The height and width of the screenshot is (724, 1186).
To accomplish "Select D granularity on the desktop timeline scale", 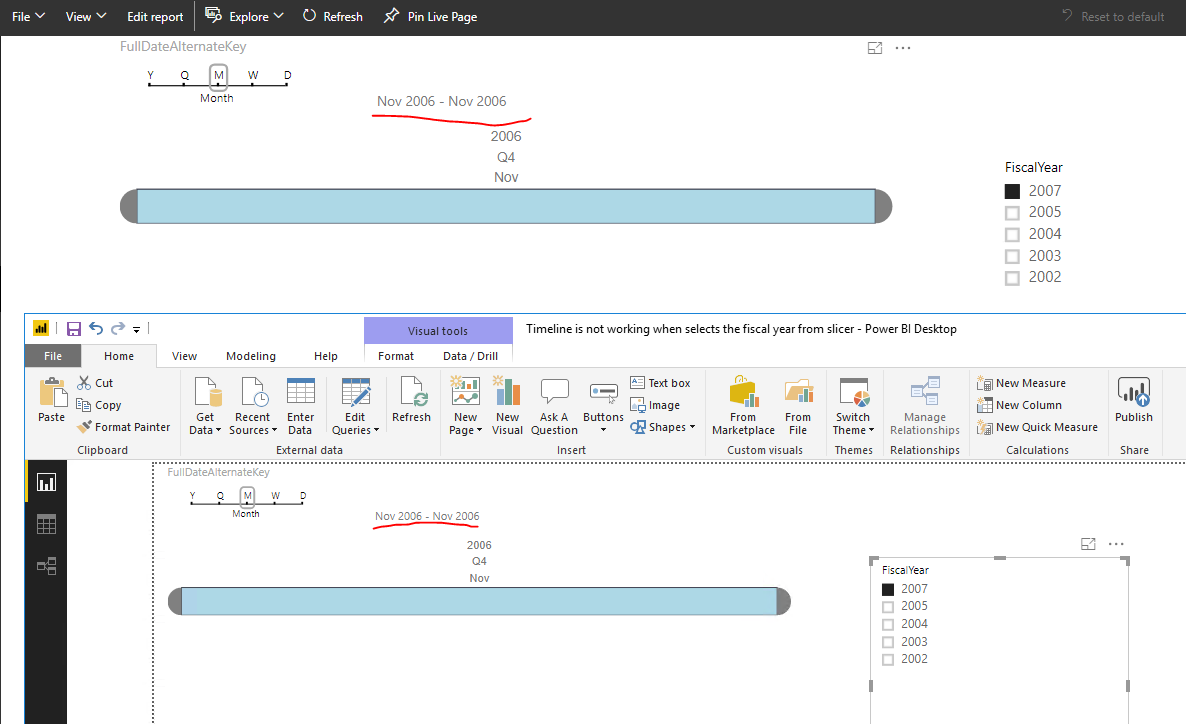I will coord(303,496).
